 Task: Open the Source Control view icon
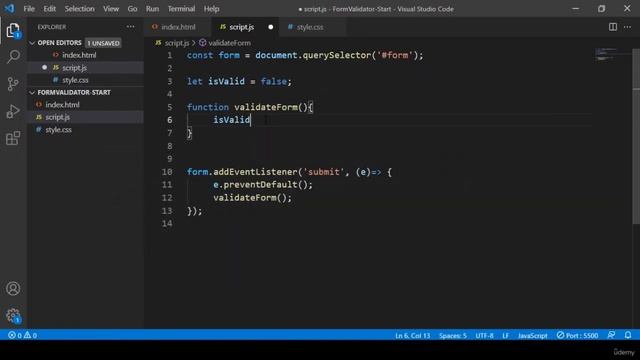(x=13, y=84)
